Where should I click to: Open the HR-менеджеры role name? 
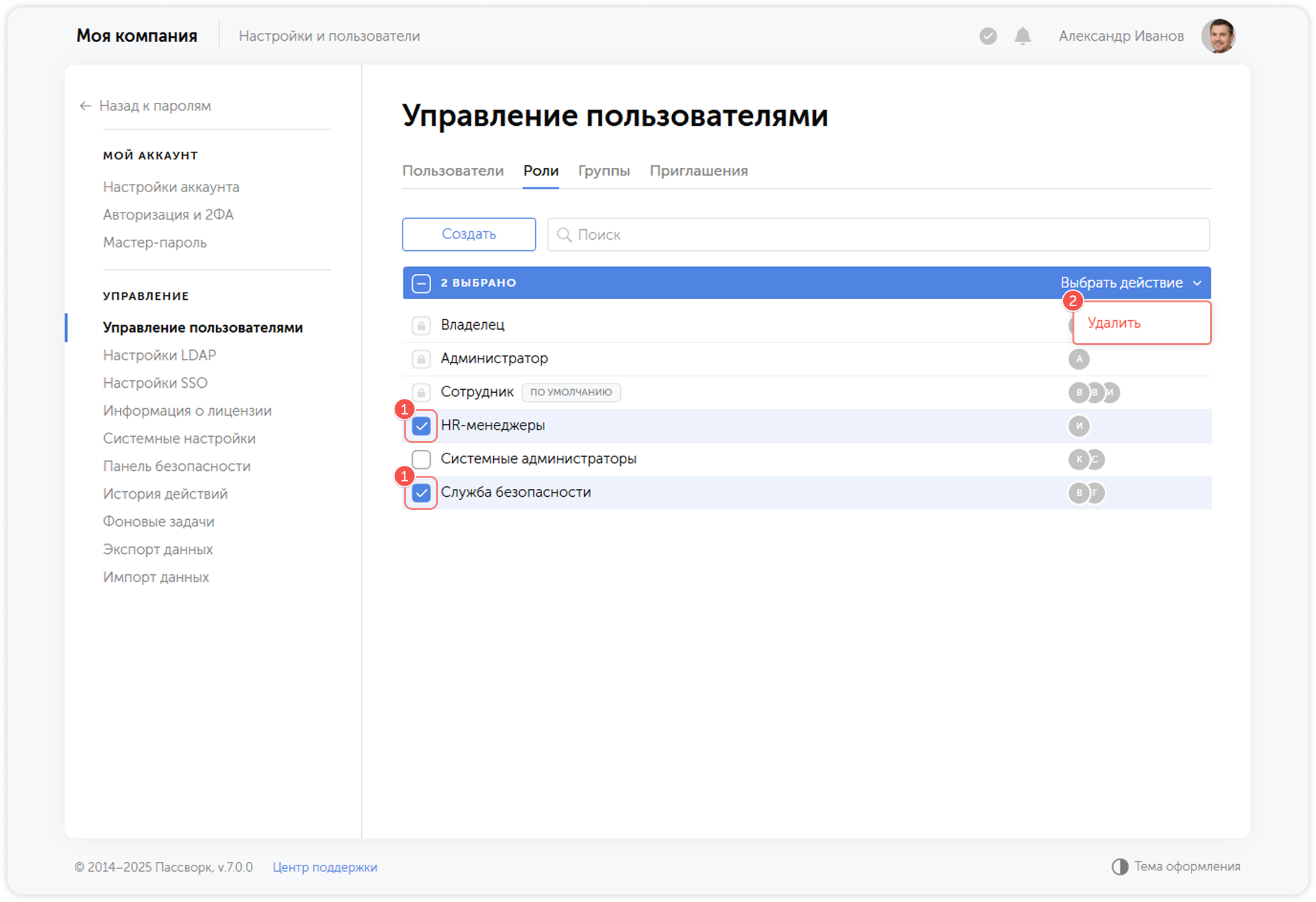[x=493, y=426]
